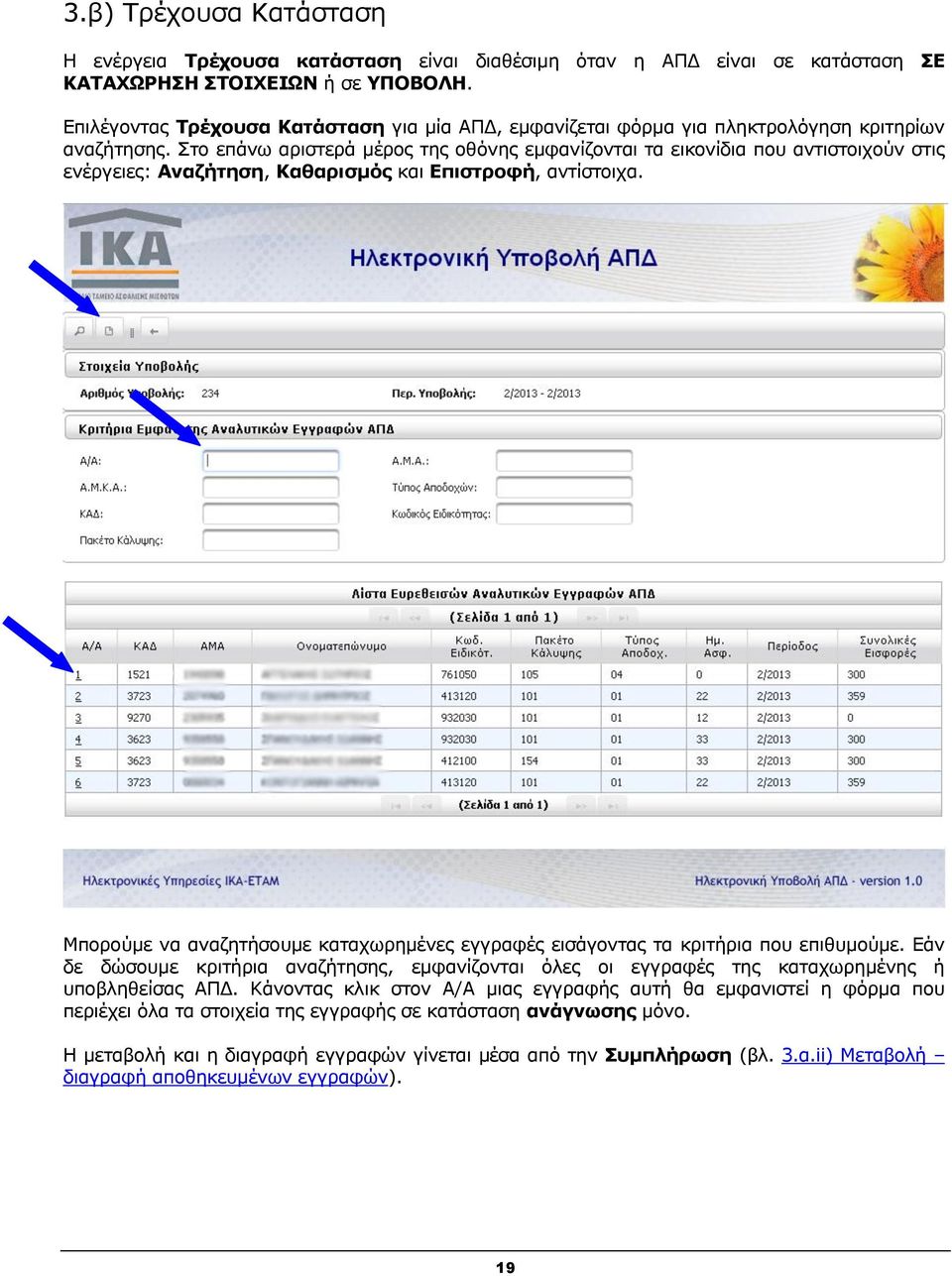Image resolution: width=952 pixels, height=1276 pixels.
Task: Click the footer text Ηλεκτρονικές Υπηρεσίες IKA-ETAM
Action: point(180,880)
